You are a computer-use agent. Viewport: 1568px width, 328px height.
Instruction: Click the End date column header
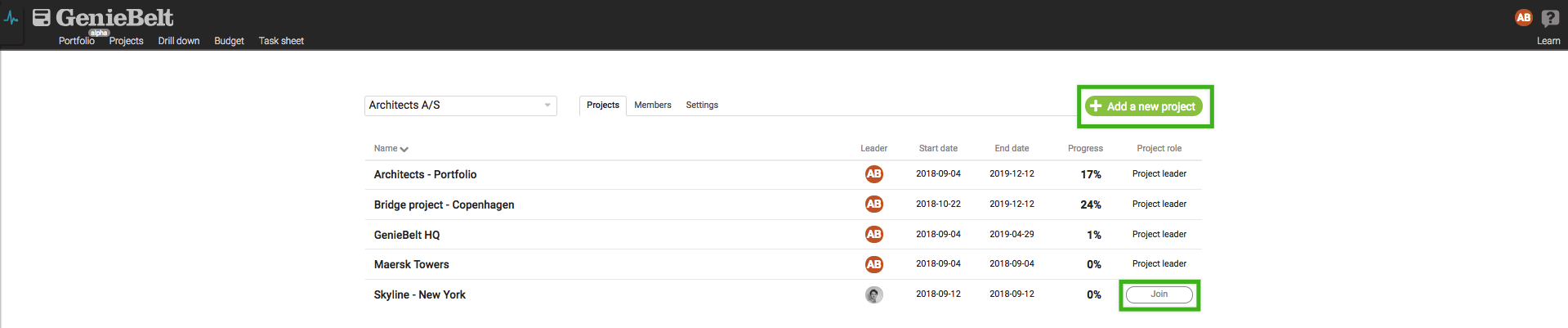coord(1012,149)
